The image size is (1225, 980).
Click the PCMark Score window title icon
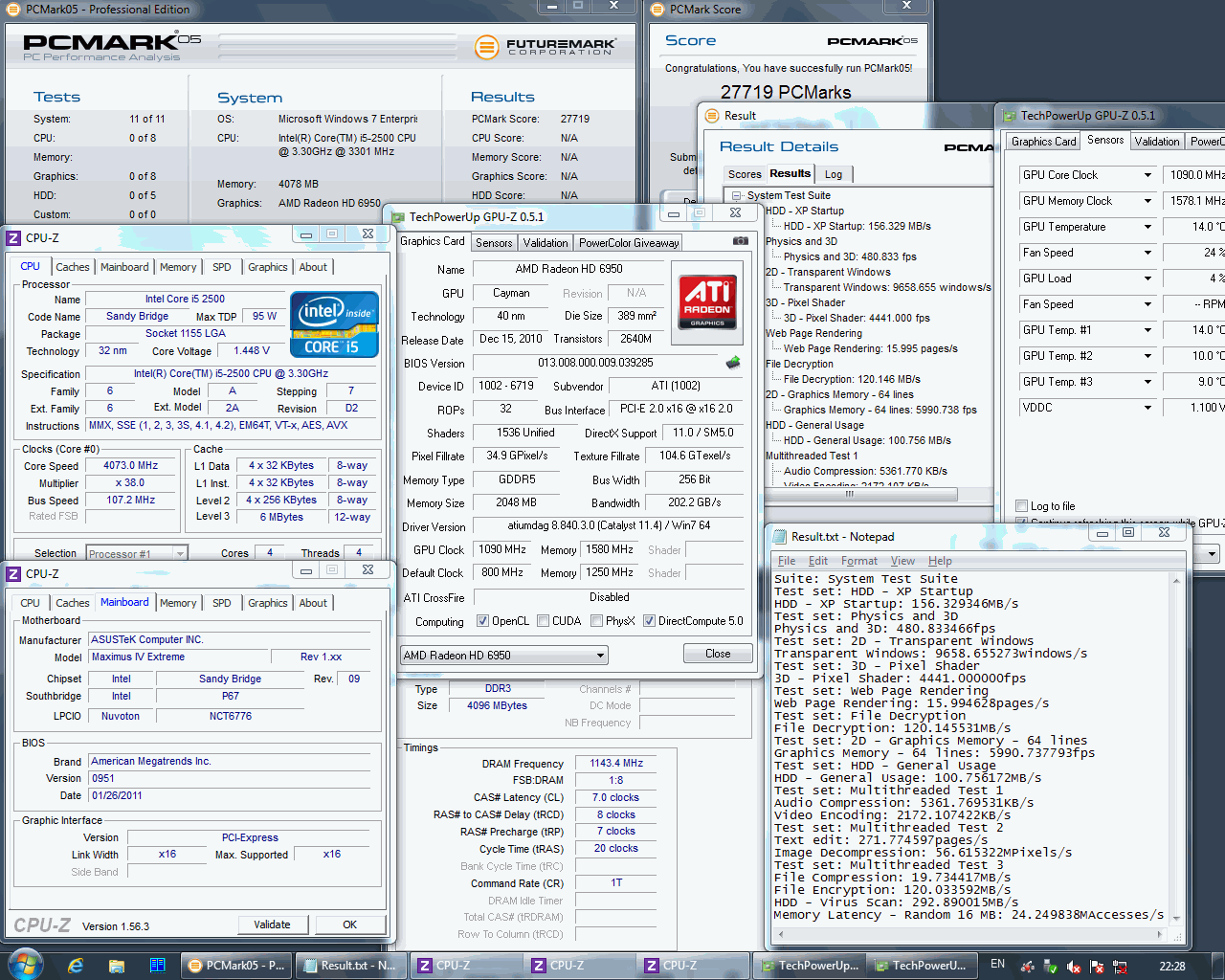click(657, 10)
